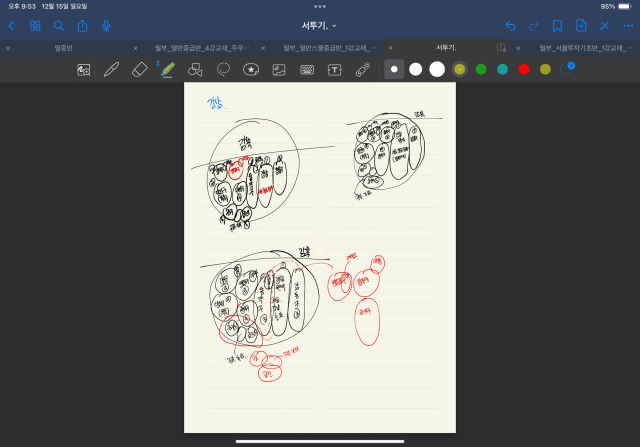Switch to the 월부_열반스쿨중급반_1강교재 tab
640x447 pixels.
329,48
